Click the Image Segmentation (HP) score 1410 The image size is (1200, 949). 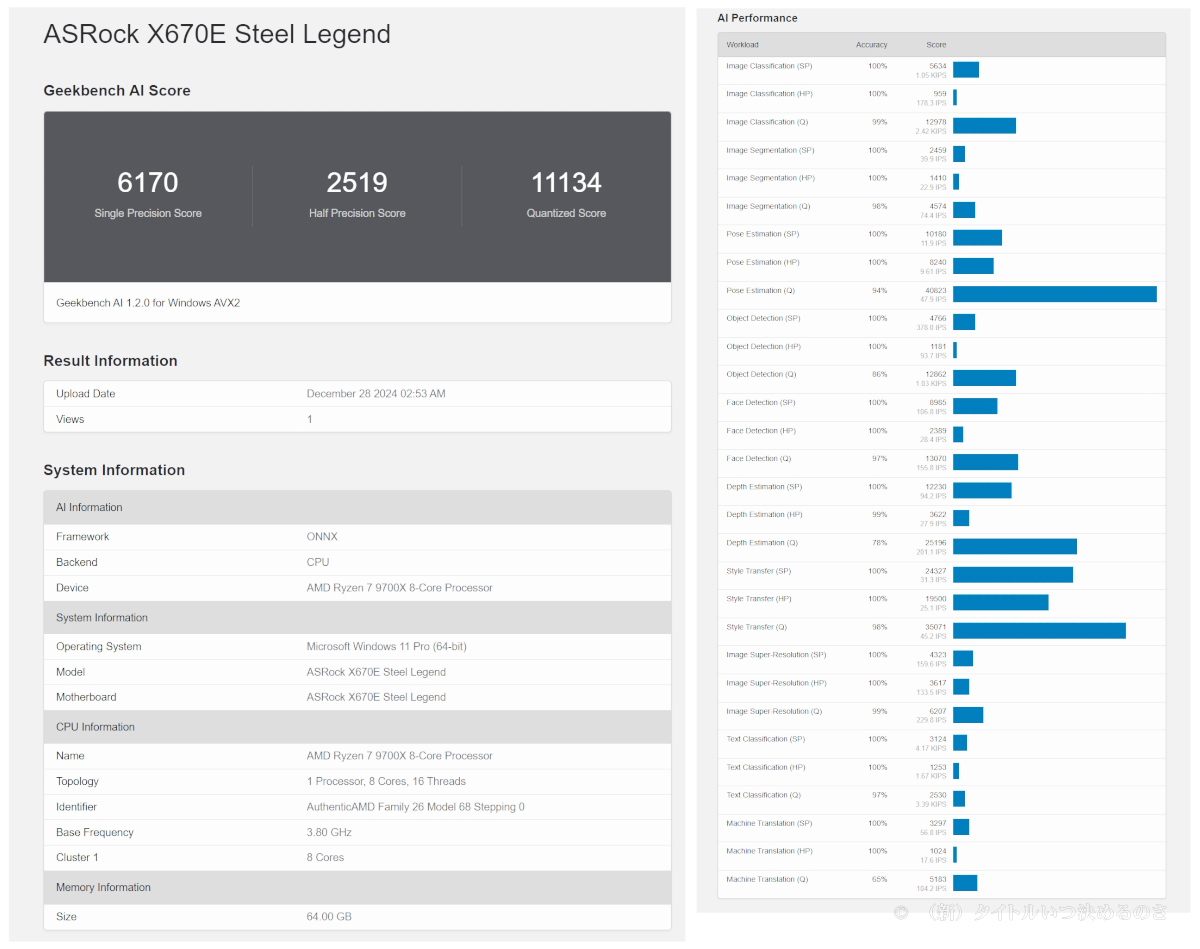(x=938, y=178)
